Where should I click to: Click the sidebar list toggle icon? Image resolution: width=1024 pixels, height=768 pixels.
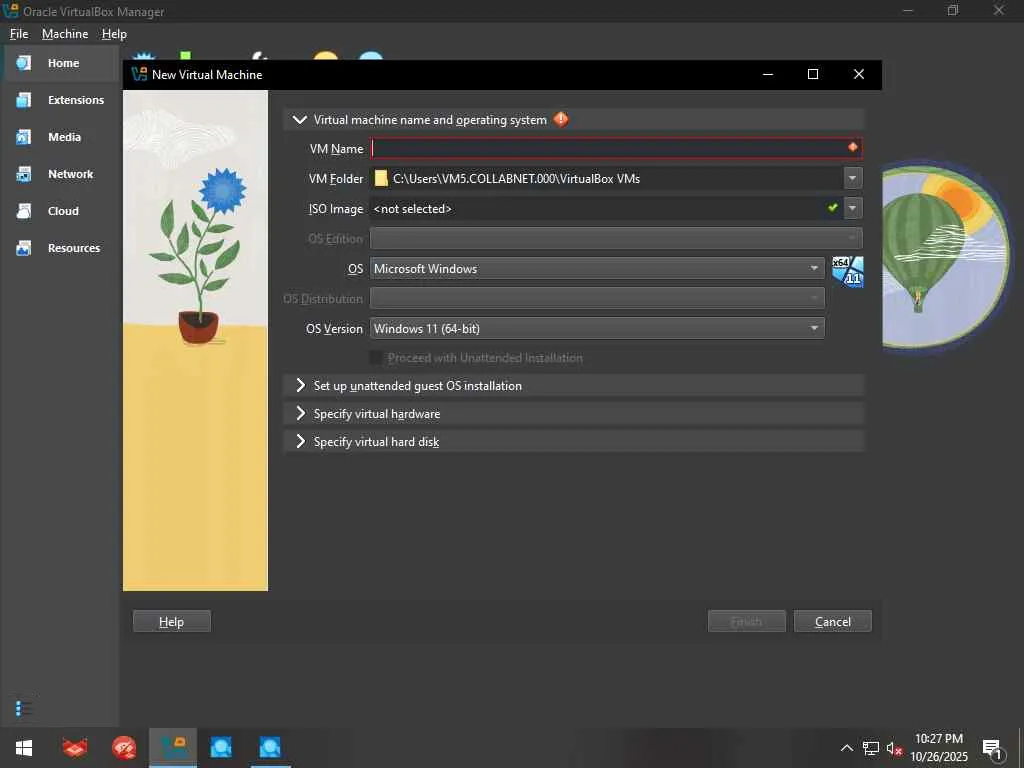tap(24, 708)
